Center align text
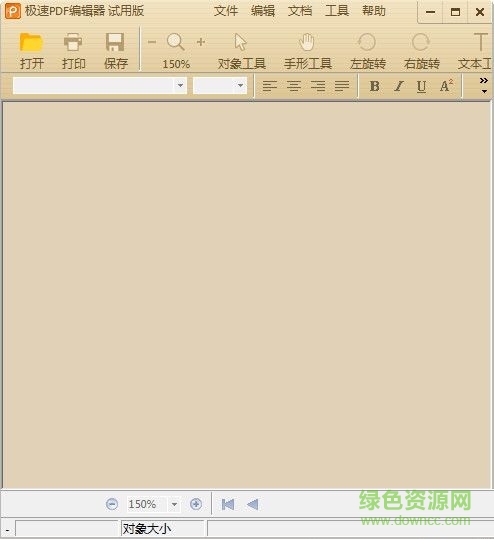 [294, 86]
